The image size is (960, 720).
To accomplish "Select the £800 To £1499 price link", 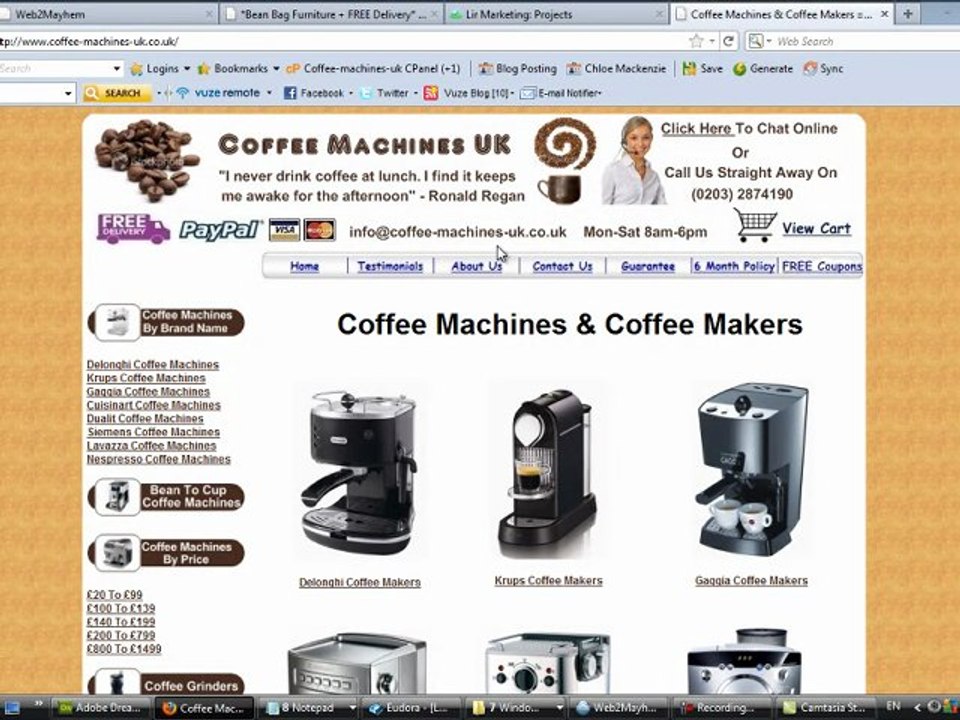I will coord(124,648).
